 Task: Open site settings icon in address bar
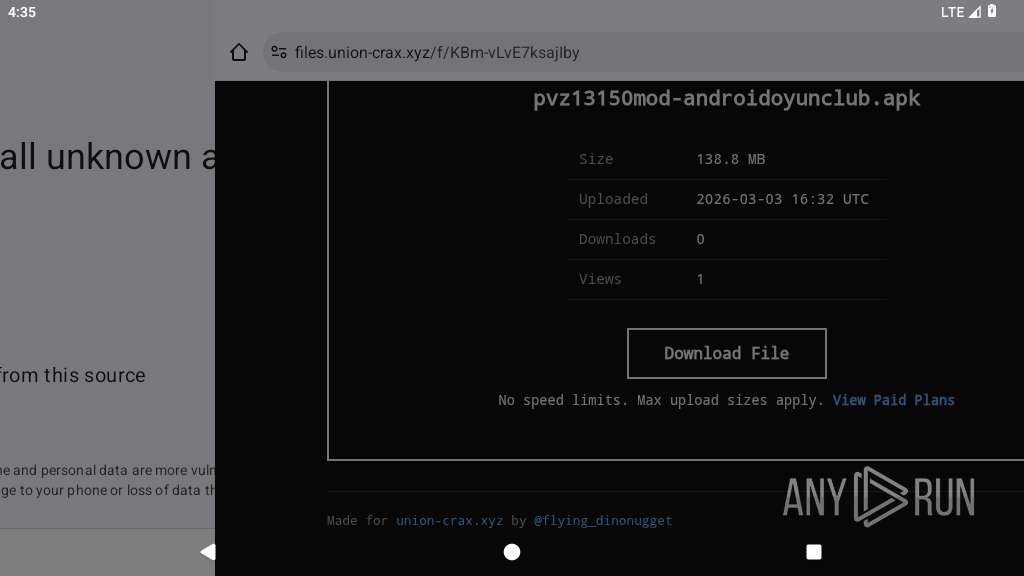[x=279, y=52]
